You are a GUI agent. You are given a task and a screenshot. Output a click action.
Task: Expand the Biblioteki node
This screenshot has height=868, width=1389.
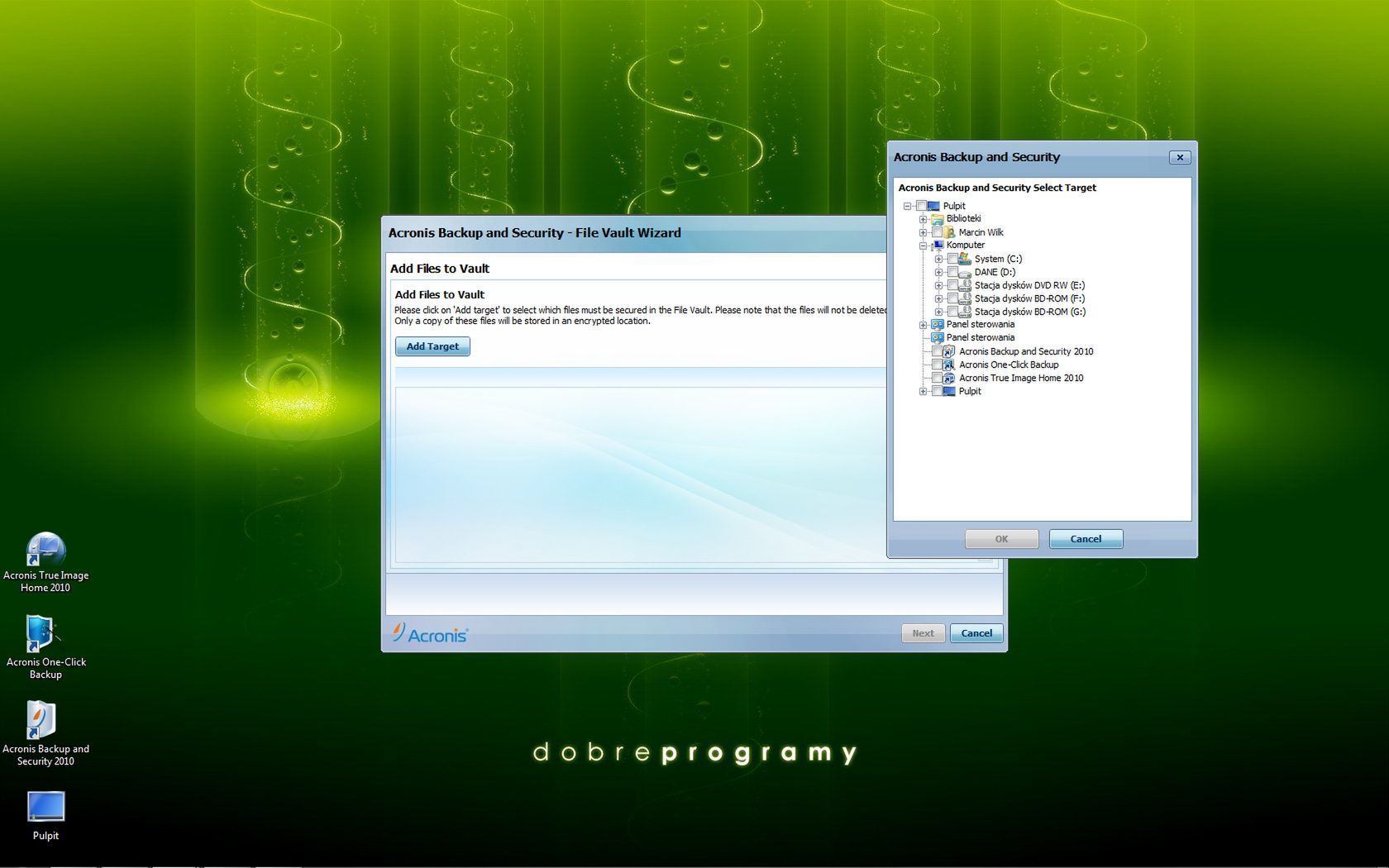click(923, 219)
